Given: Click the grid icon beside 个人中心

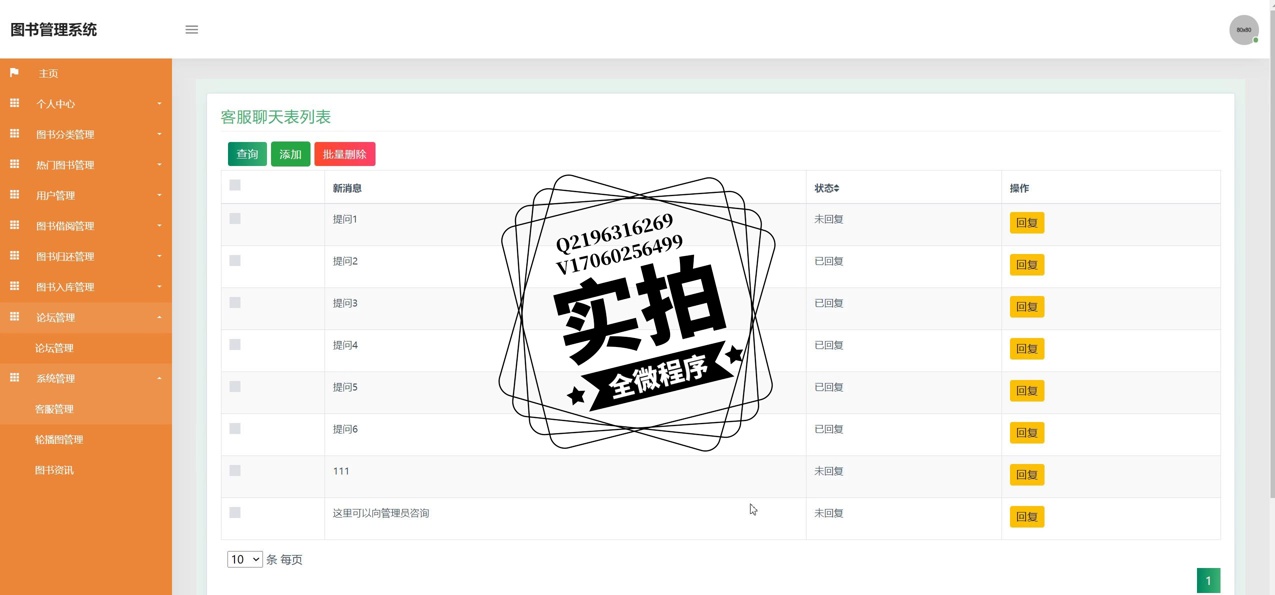Looking at the screenshot, I should click(14, 103).
